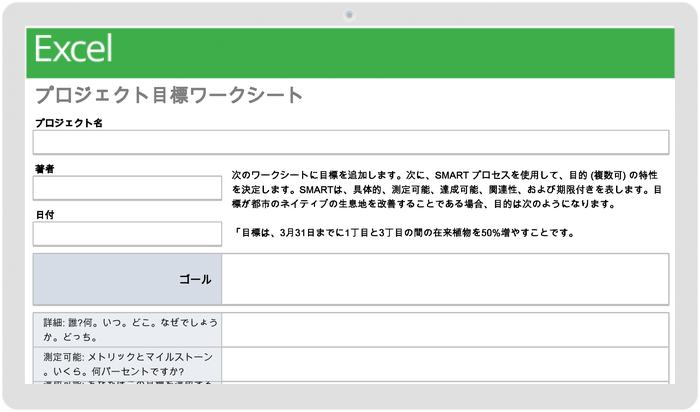Click the cell beside 詳細: 誰?何。いつ。
This screenshot has height=412, width=700.
pos(445,330)
